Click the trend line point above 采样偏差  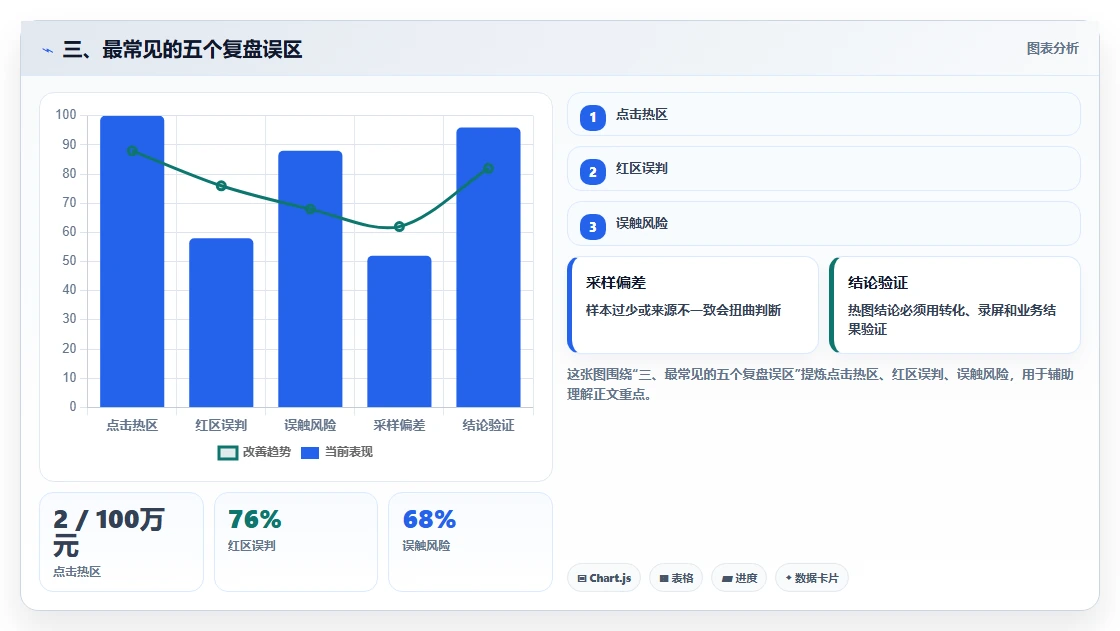tap(399, 227)
